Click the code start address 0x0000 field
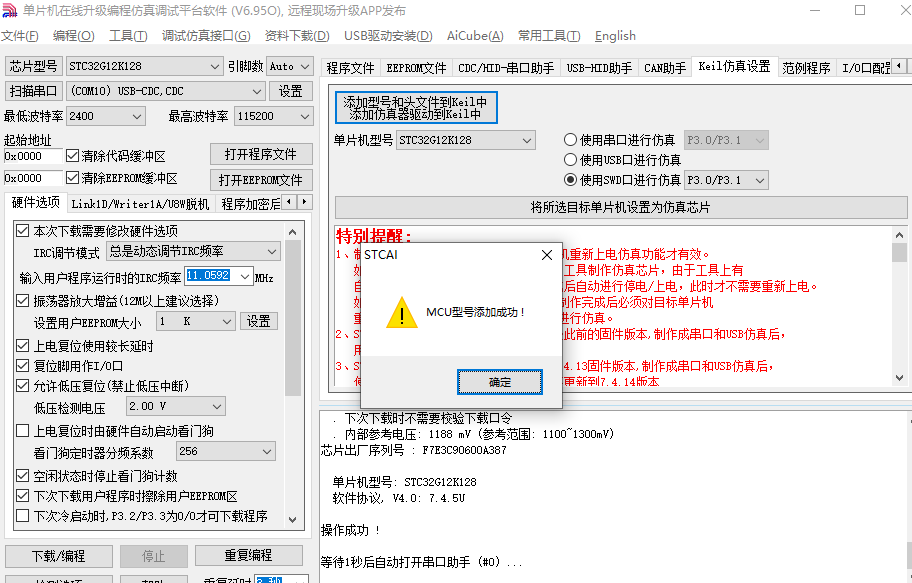This screenshot has width=912, height=583. [33, 156]
